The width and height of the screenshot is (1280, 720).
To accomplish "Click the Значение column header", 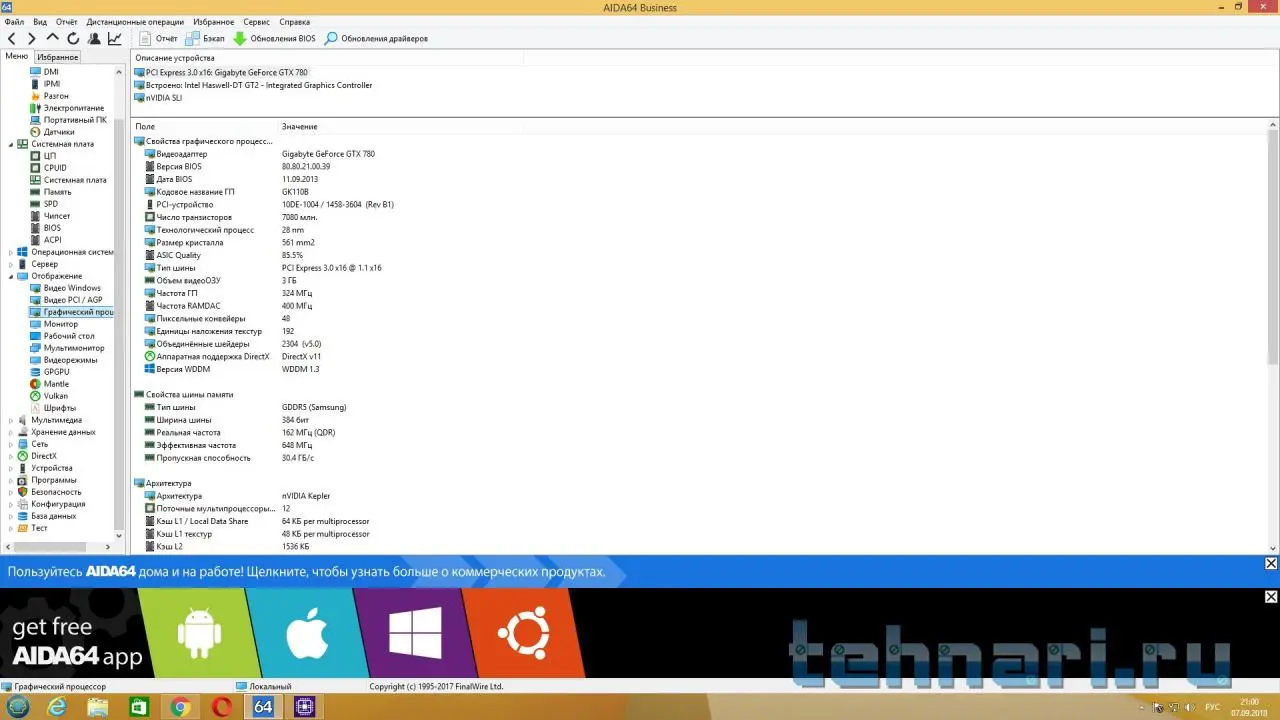I will tap(300, 127).
